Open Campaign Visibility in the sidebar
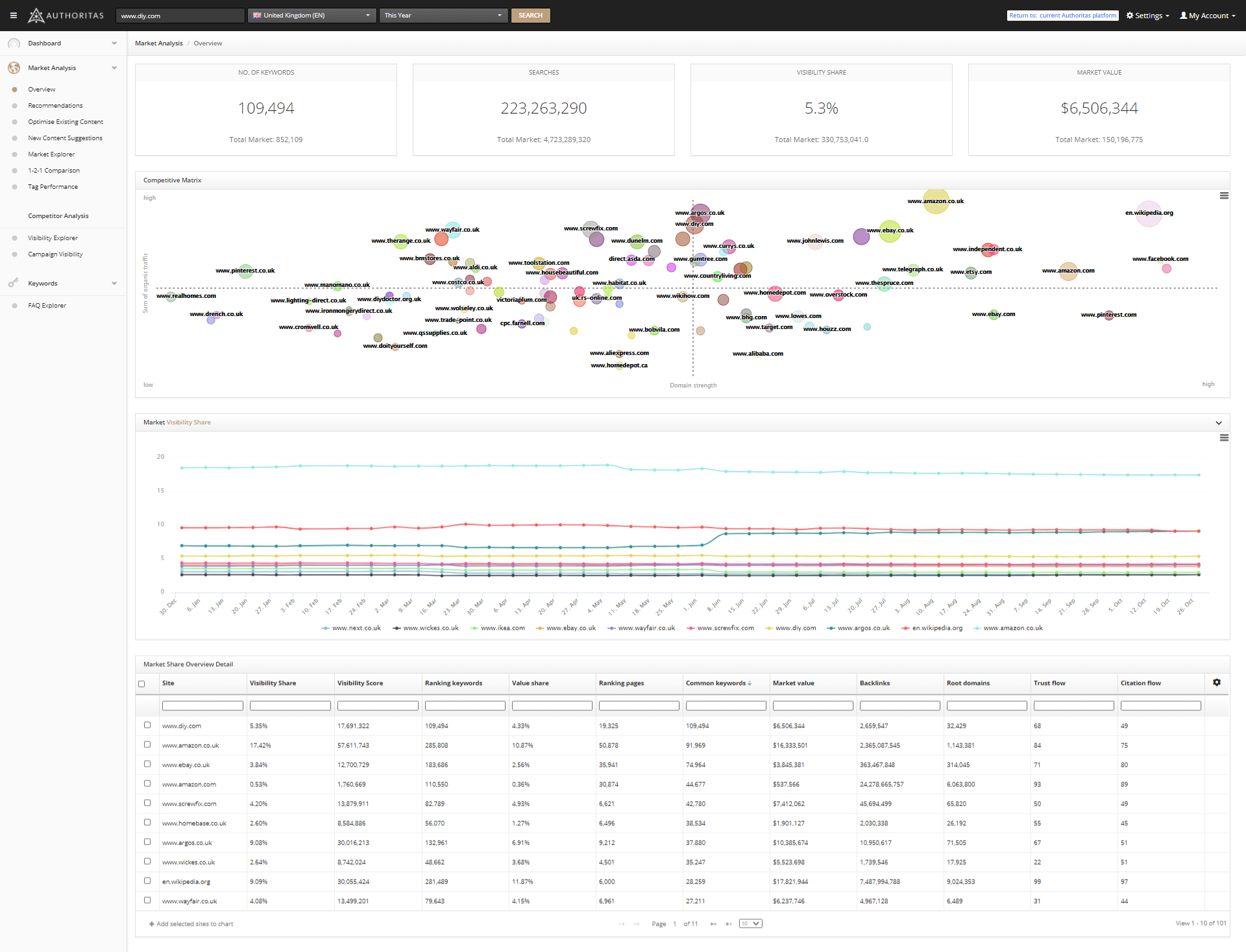This screenshot has width=1246, height=952. coord(55,254)
